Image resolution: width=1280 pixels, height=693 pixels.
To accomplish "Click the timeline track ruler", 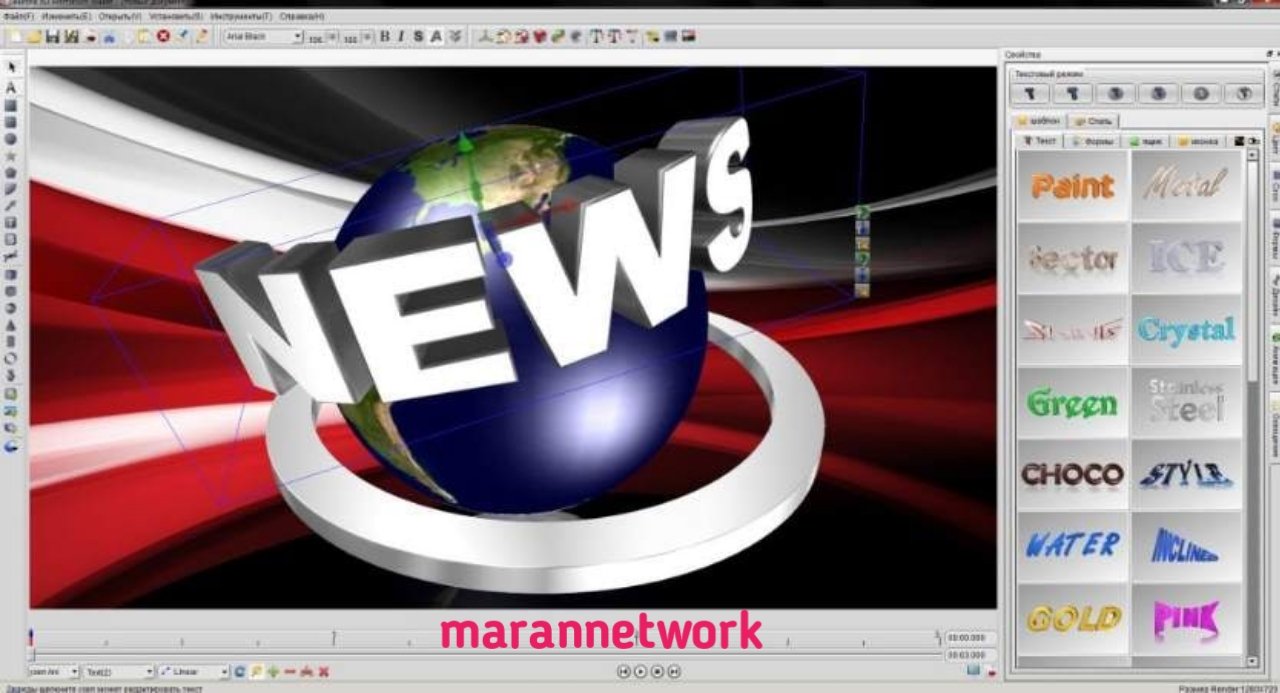I will point(485,640).
